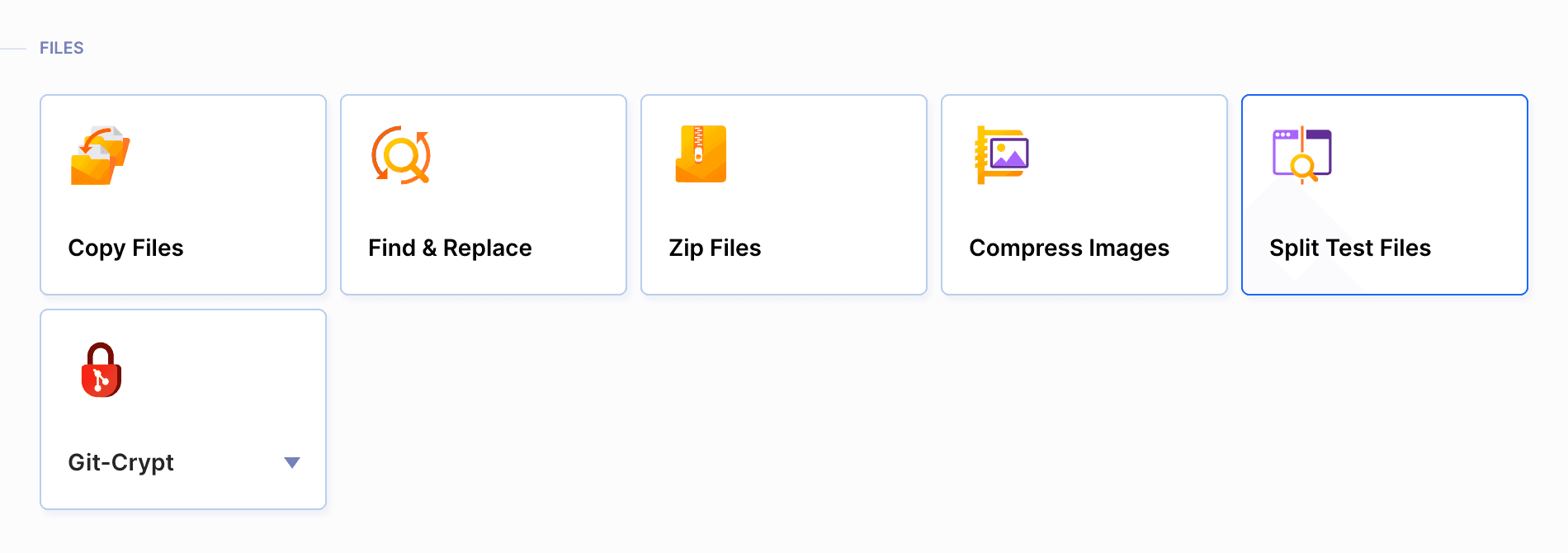Select the Split Test Files window icon
Image resolution: width=1568 pixels, height=553 pixels.
pyautogui.click(x=1302, y=154)
